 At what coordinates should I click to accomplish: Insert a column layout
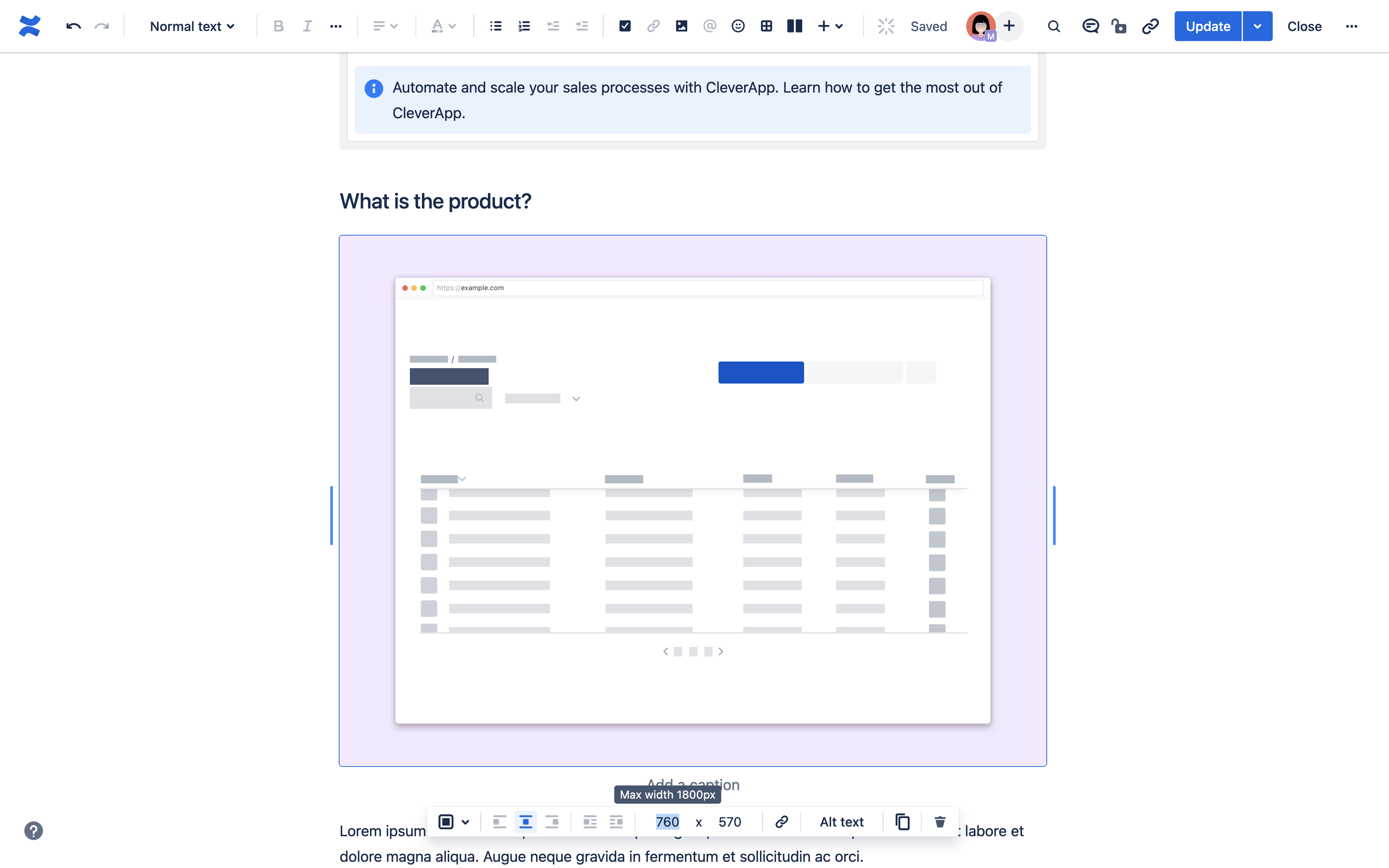(x=794, y=26)
